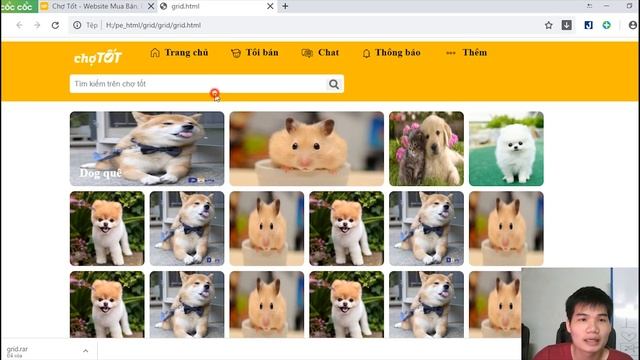Close the Chợ Tốt browser tab
The width and height of the screenshot is (640, 360).
(x=151, y=6)
